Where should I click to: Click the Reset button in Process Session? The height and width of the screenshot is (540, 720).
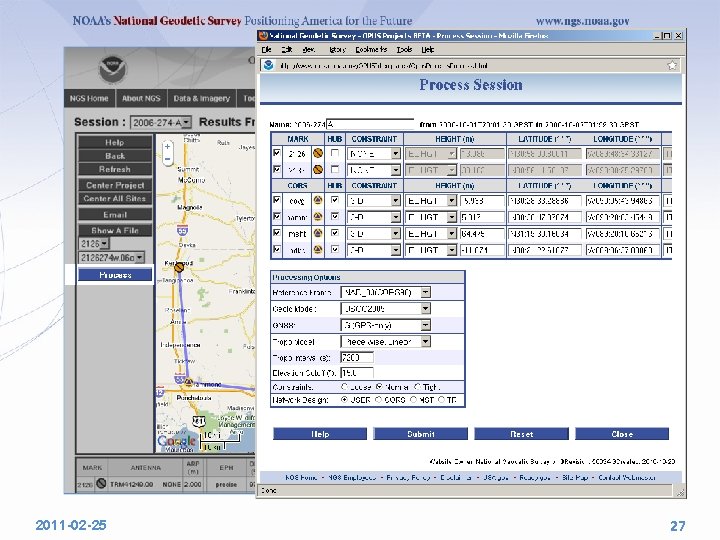pos(522,434)
